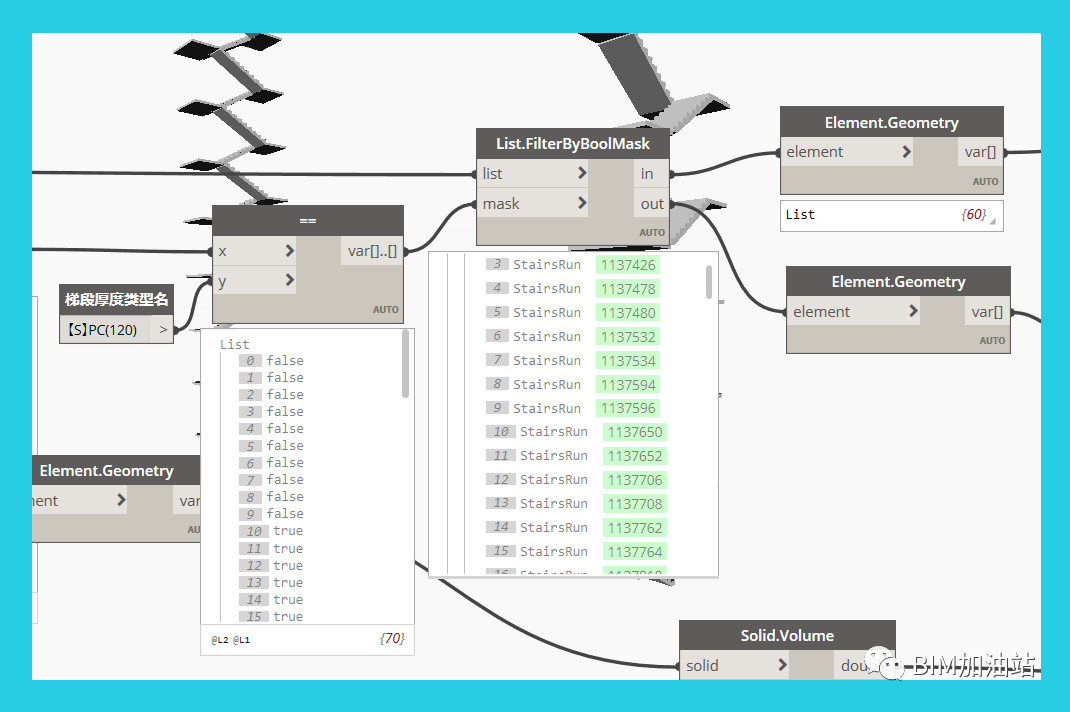Click the green element ID 1137764
1070x712 pixels.
(635, 552)
